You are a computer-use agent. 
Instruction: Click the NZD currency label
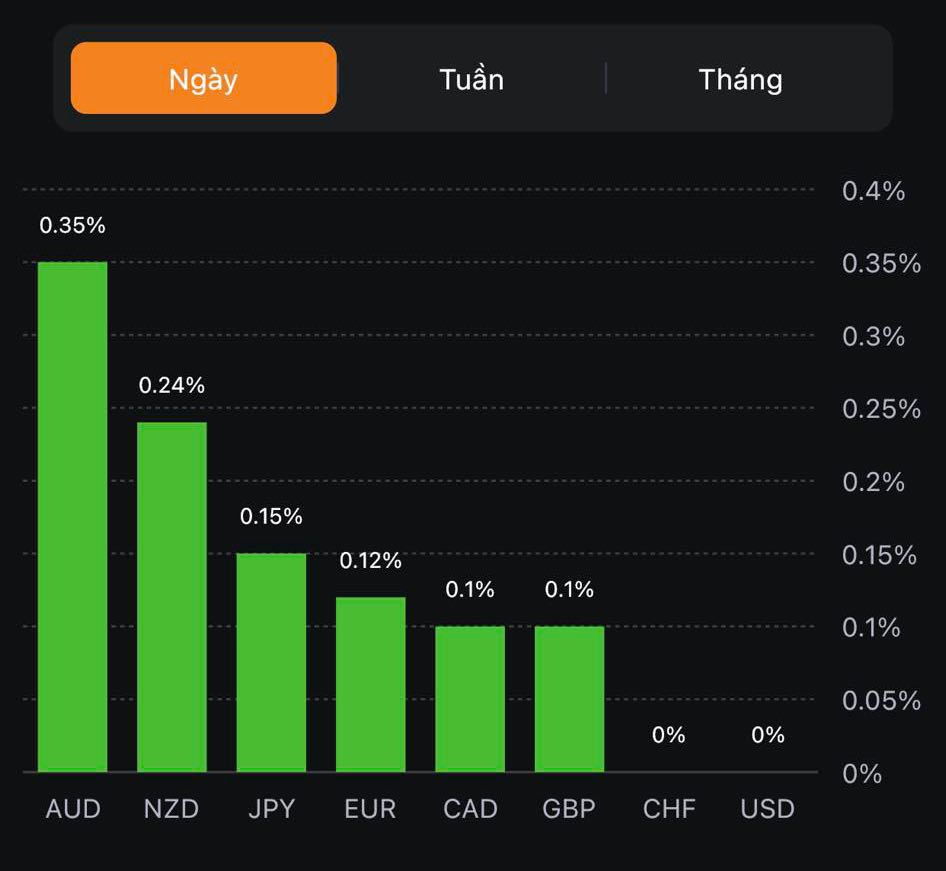tap(171, 809)
